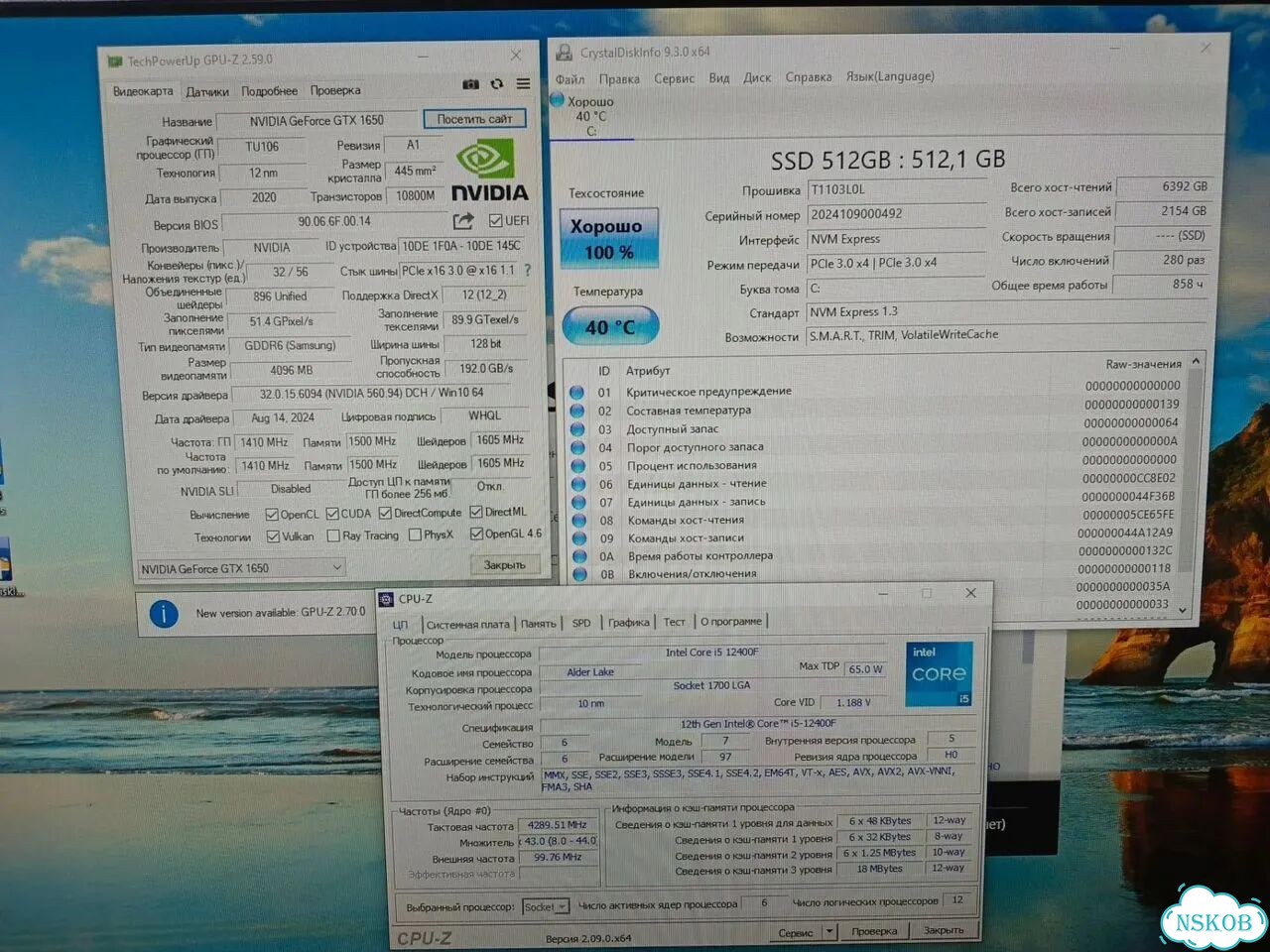Open the Файл menu in CrystalDiskInfo
This screenshot has height=952, width=1270.
click(570, 79)
